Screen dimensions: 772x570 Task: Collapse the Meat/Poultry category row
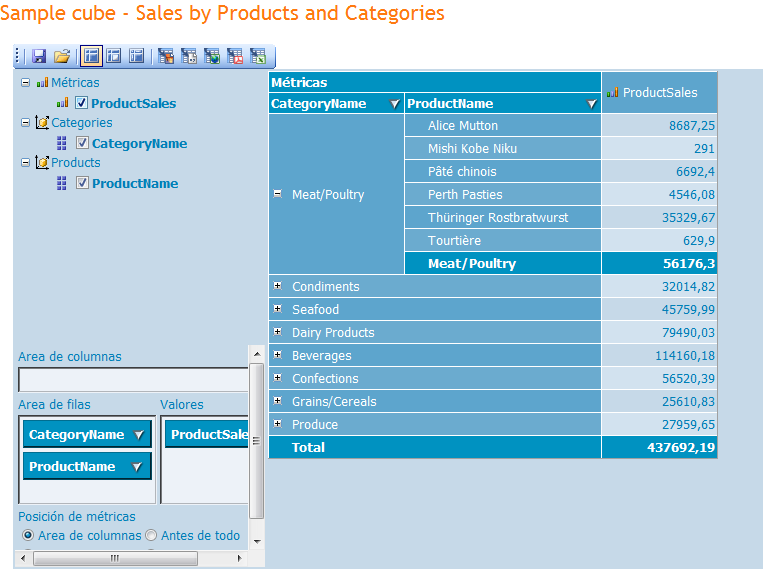tap(277, 195)
